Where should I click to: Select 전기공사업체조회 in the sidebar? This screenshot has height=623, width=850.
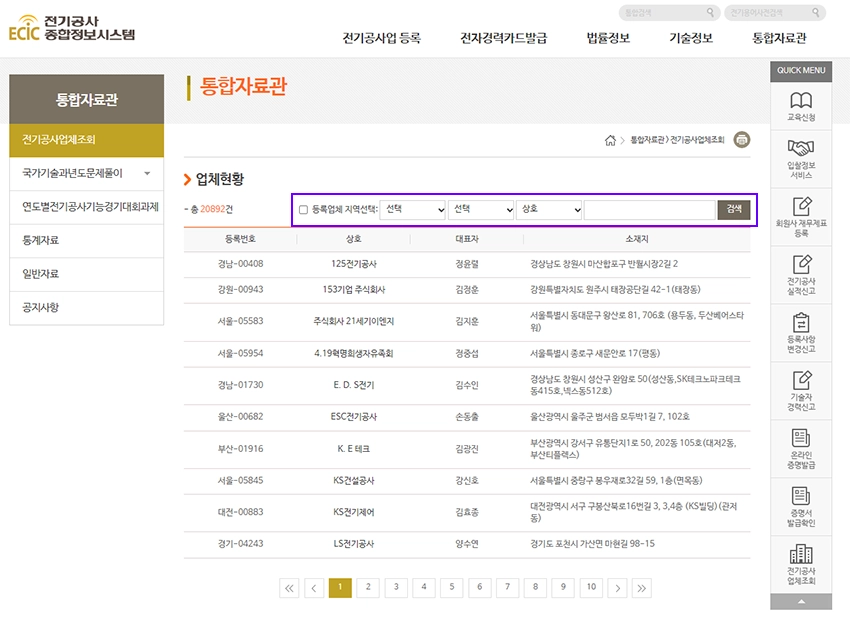87,140
